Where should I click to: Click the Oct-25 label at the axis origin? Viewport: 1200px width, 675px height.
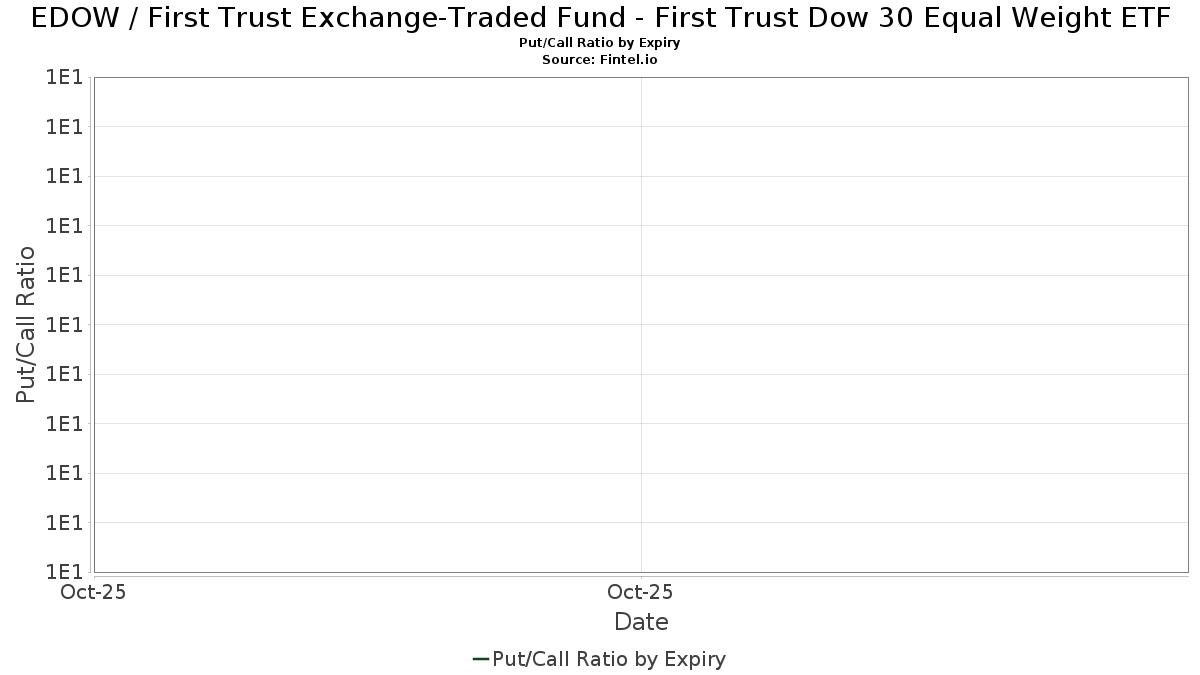tap(93, 592)
